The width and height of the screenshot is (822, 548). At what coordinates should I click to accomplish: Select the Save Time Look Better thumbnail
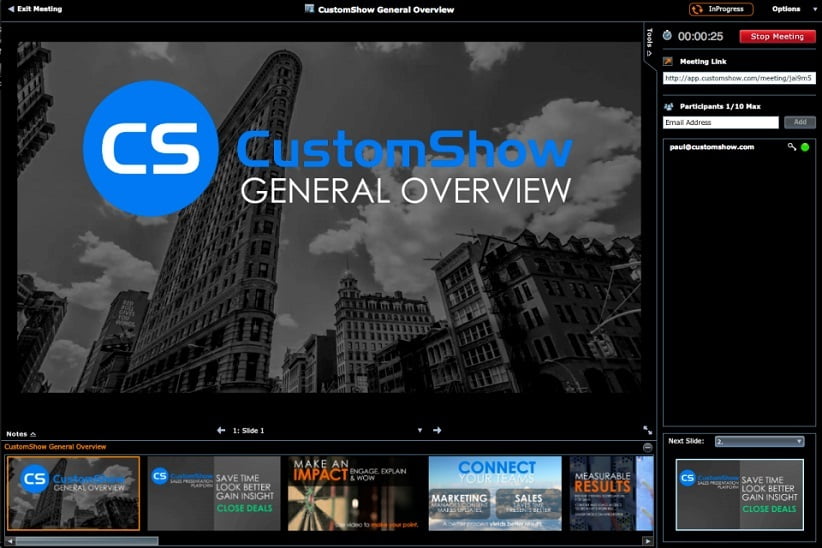(x=214, y=493)
